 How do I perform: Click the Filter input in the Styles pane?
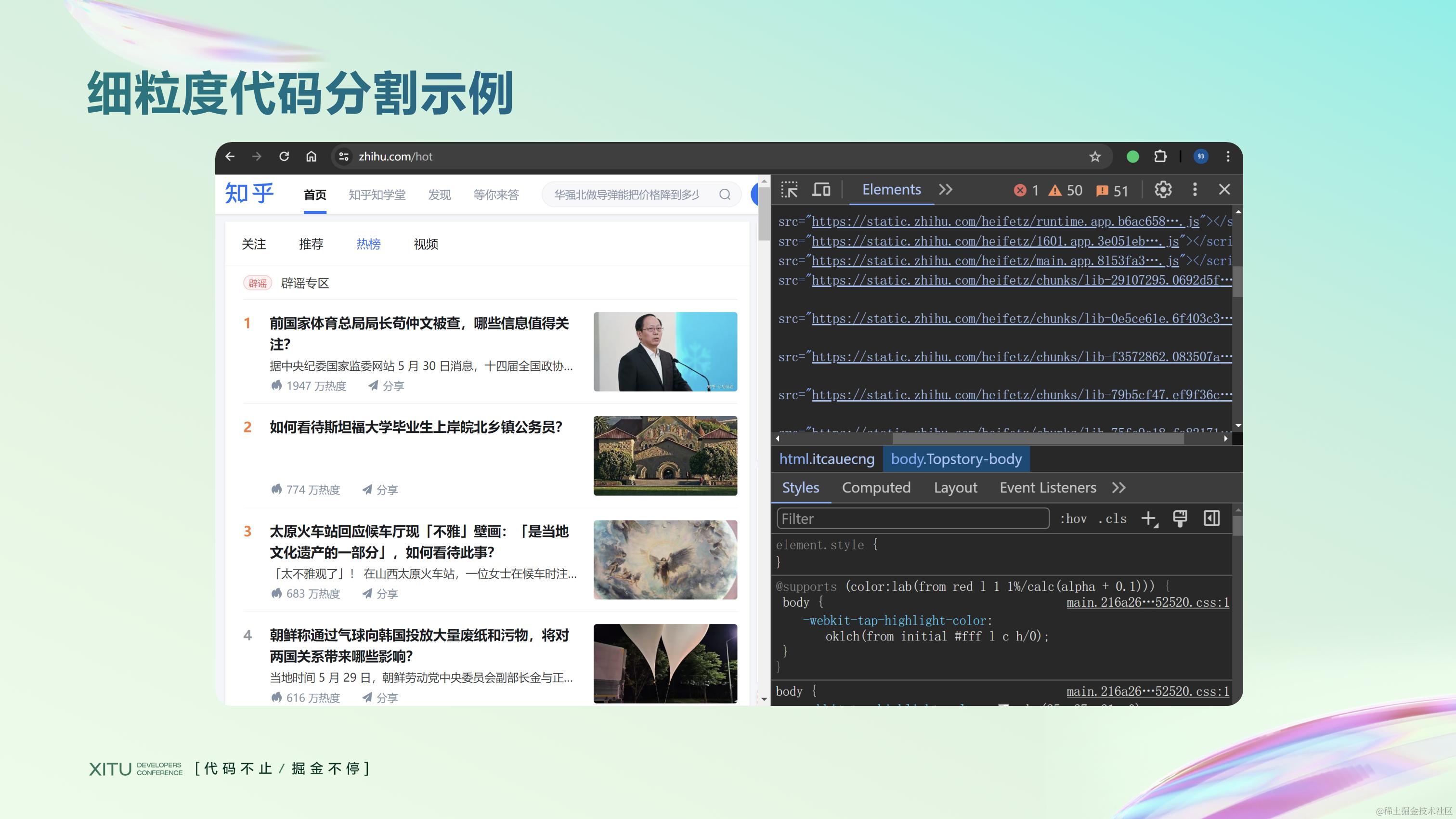point(911,518)
